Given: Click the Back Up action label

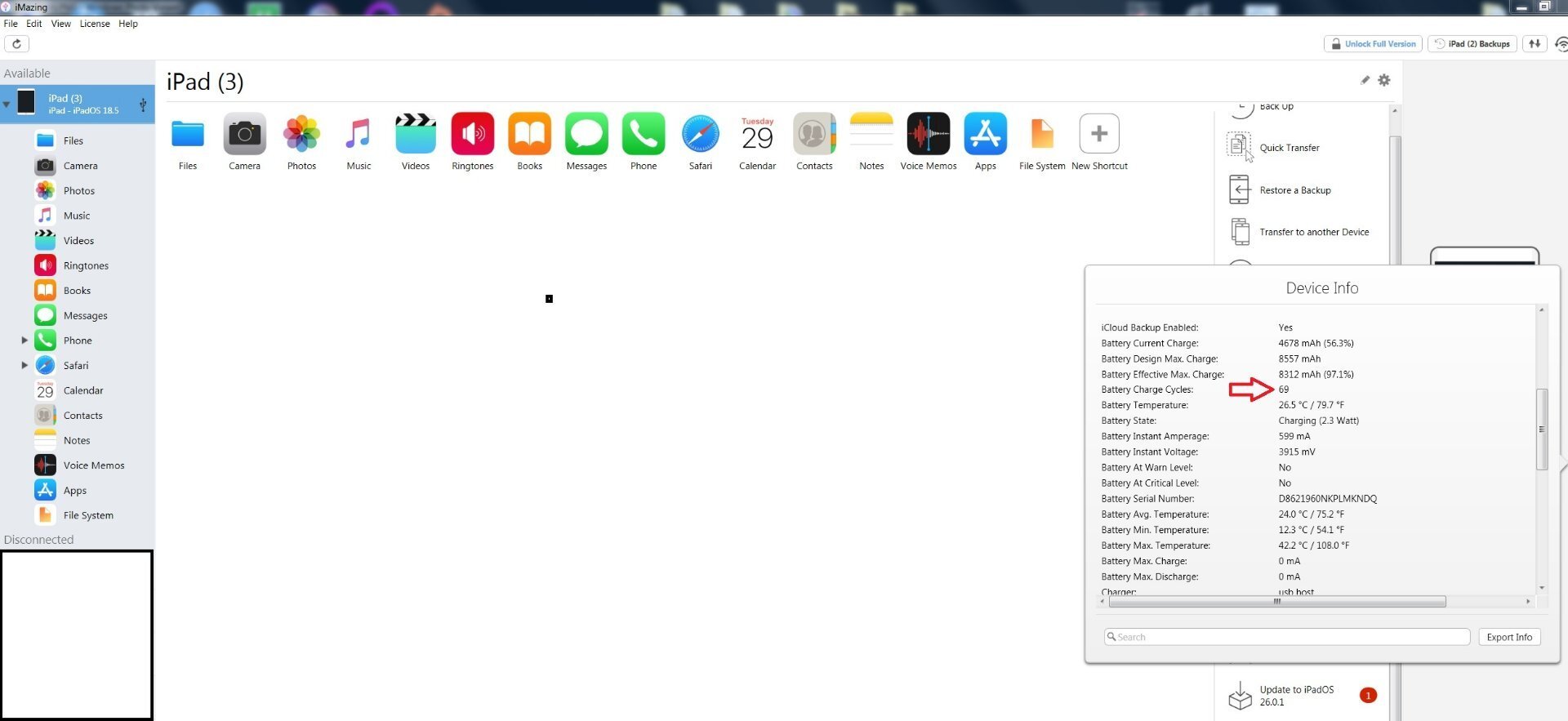Looking at the screenshot, I should [x=1276, y=106].
